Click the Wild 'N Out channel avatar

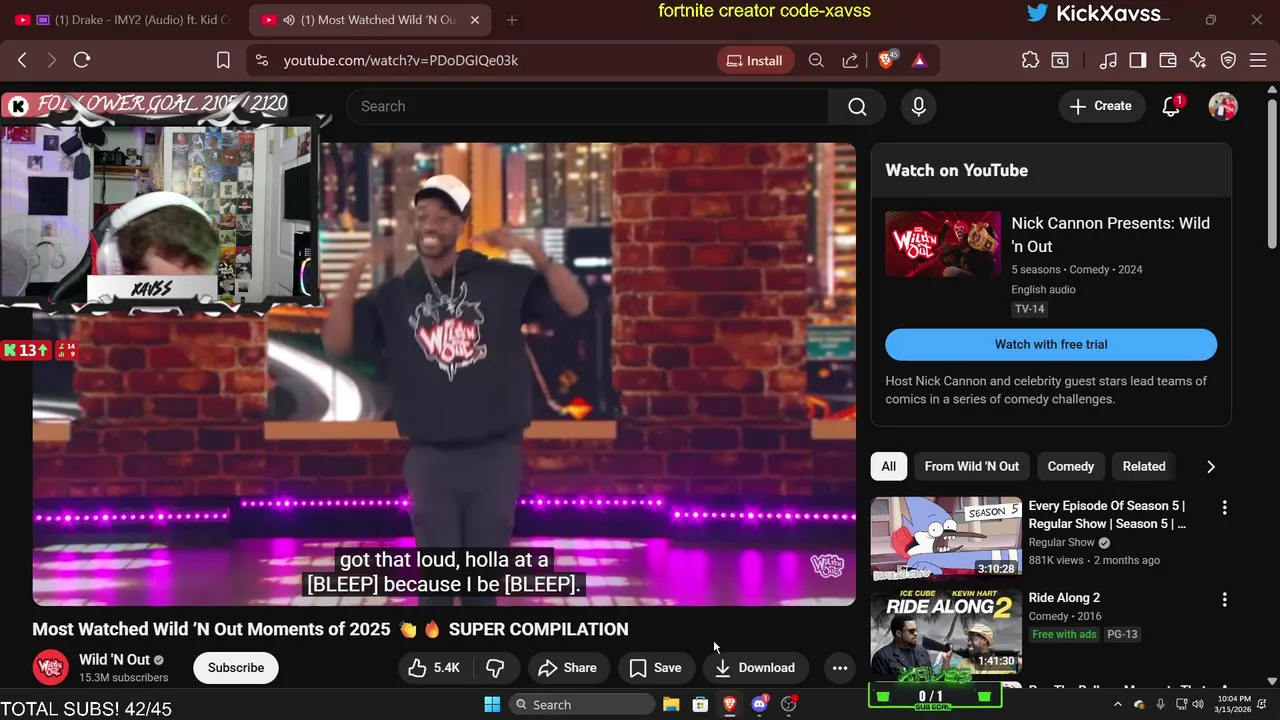[51, 667]
